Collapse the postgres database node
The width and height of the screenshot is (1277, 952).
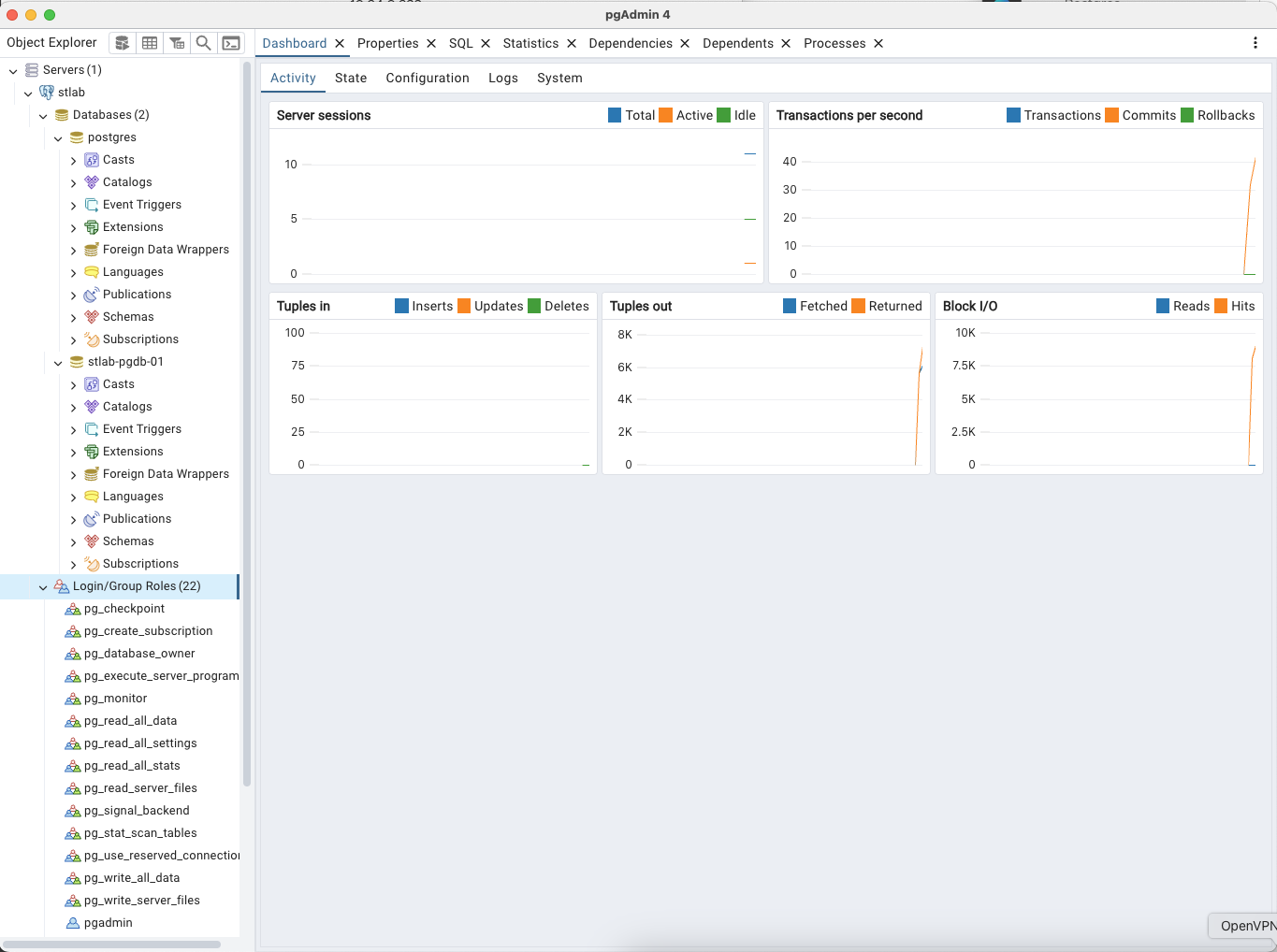(x=58, y=138)
